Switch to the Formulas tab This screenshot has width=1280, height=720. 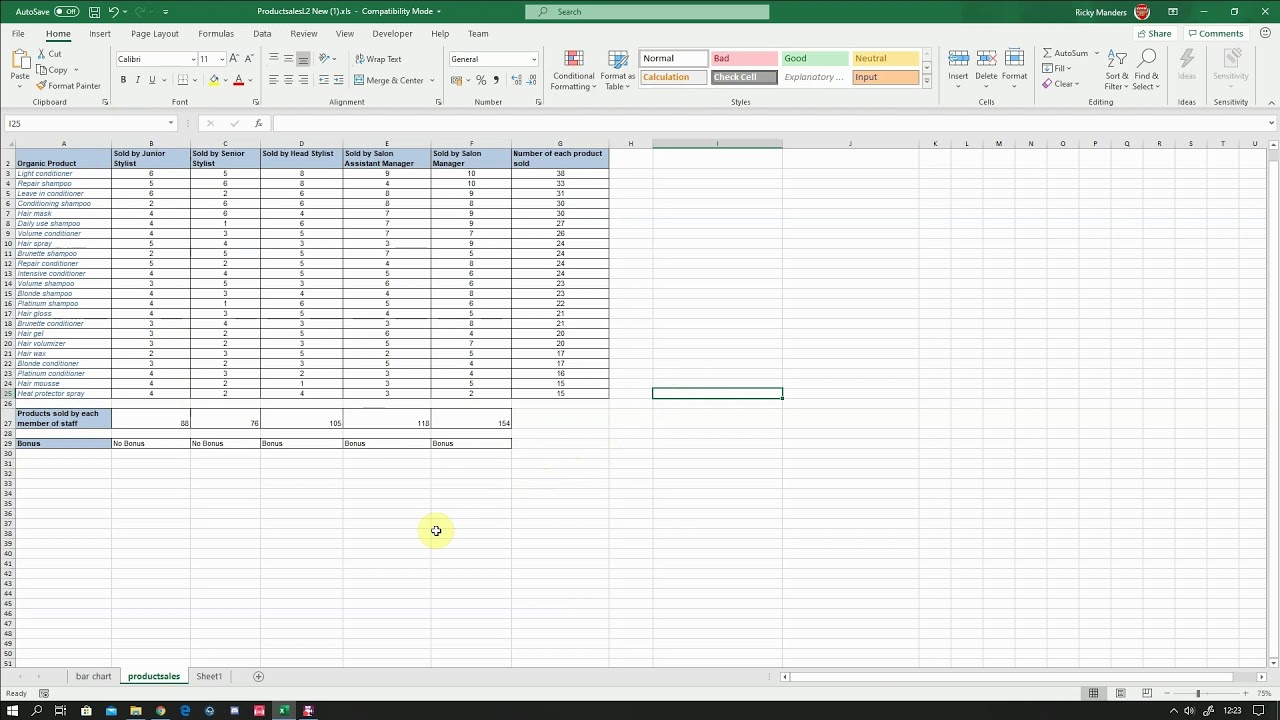(x=216, y=34)
